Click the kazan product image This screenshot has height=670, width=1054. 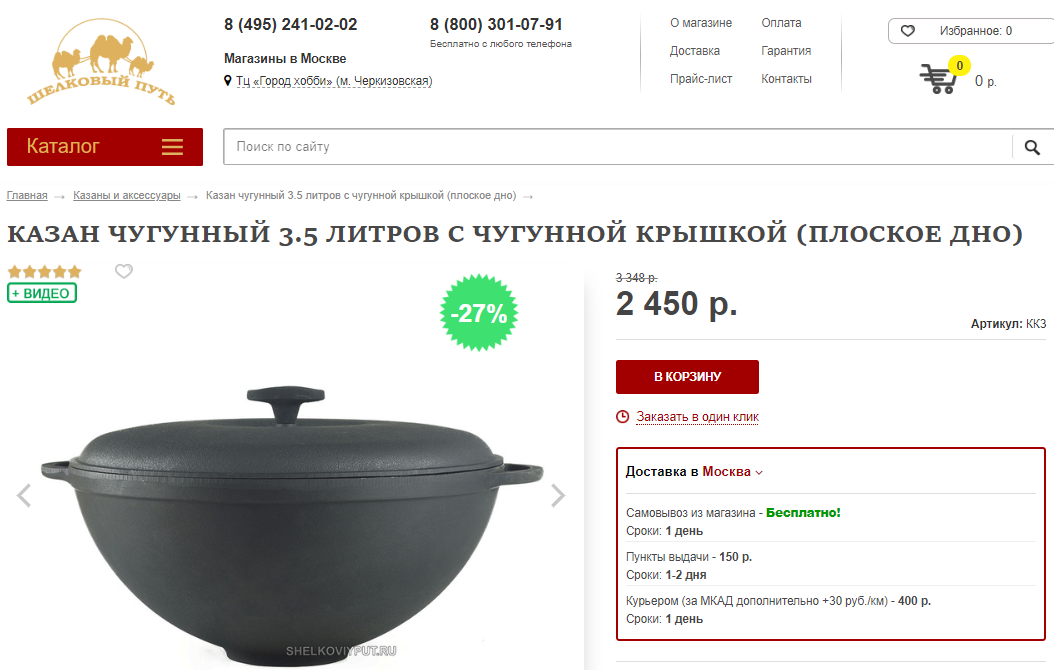pyautogui.click(x=292, y=524)
